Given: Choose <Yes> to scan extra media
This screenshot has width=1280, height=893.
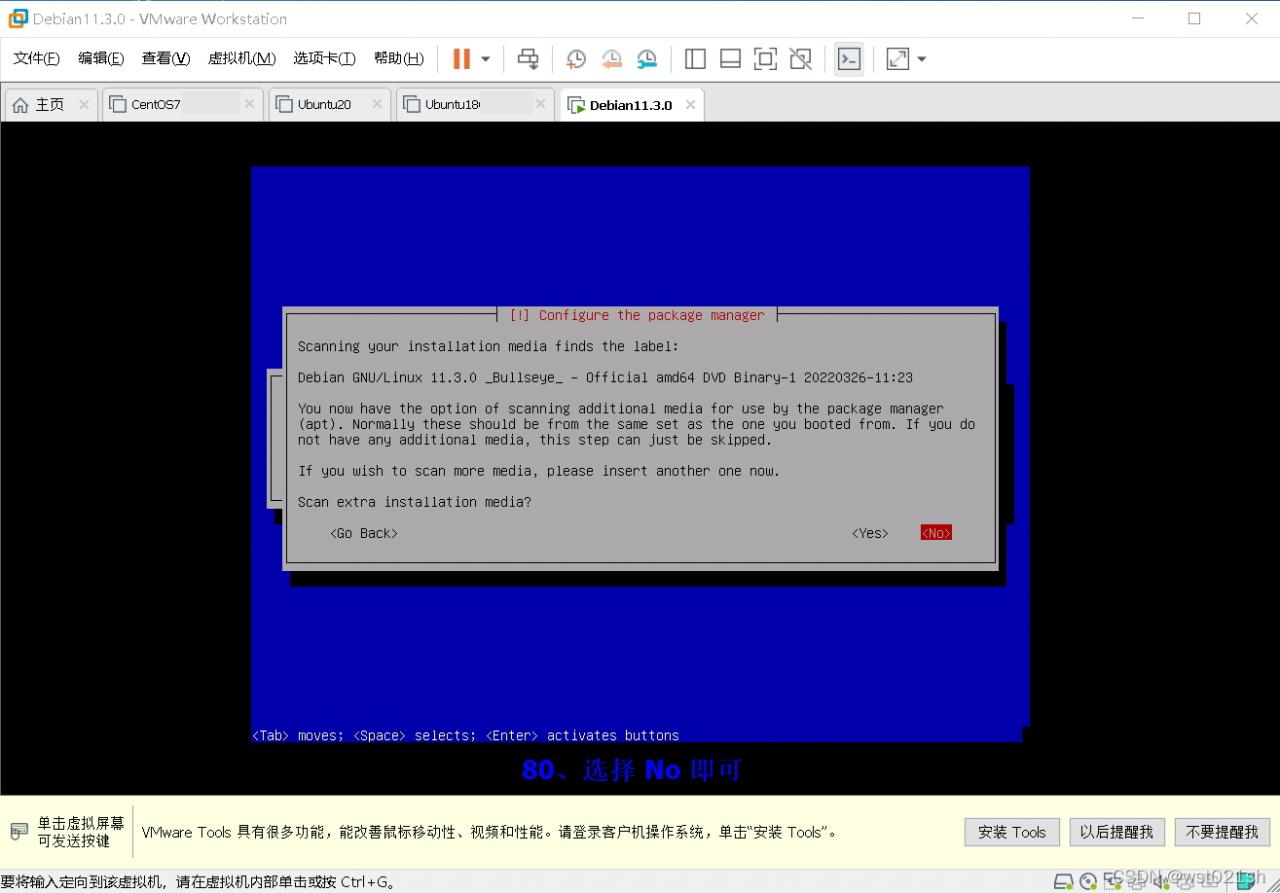Looking at the screenshot, I should click(870, 533).
